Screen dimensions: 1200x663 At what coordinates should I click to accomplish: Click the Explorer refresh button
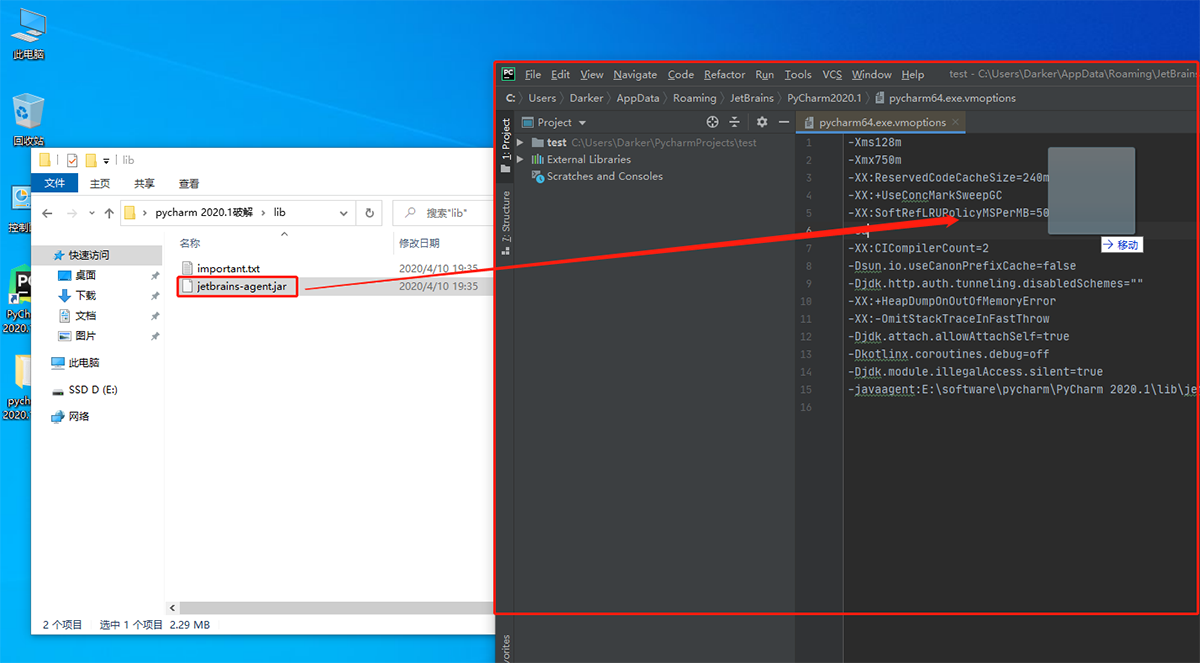click(x=370, y=213)
